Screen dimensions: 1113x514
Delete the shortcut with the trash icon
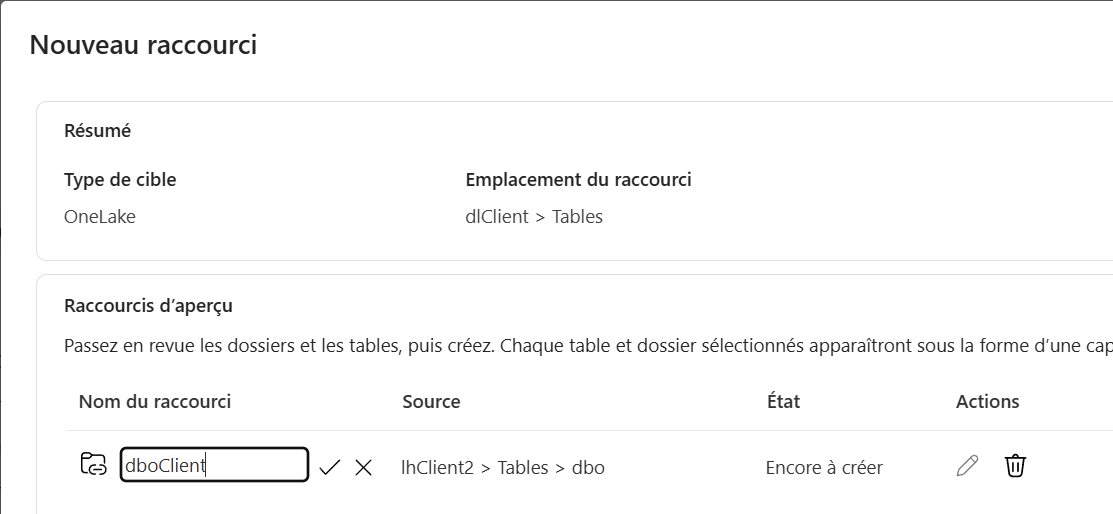(x=1015, y=466)
